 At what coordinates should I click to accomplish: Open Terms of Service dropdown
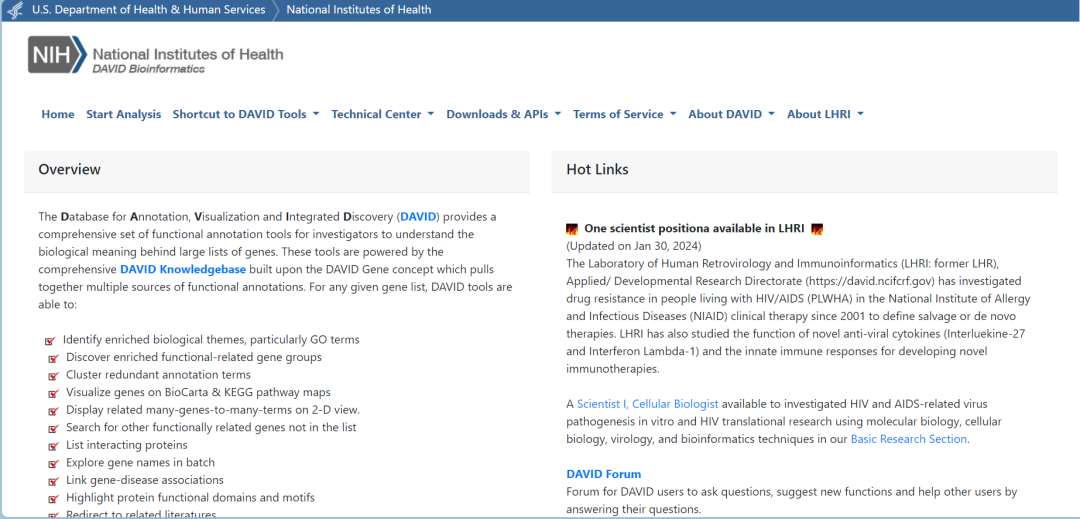coord(625,114)
